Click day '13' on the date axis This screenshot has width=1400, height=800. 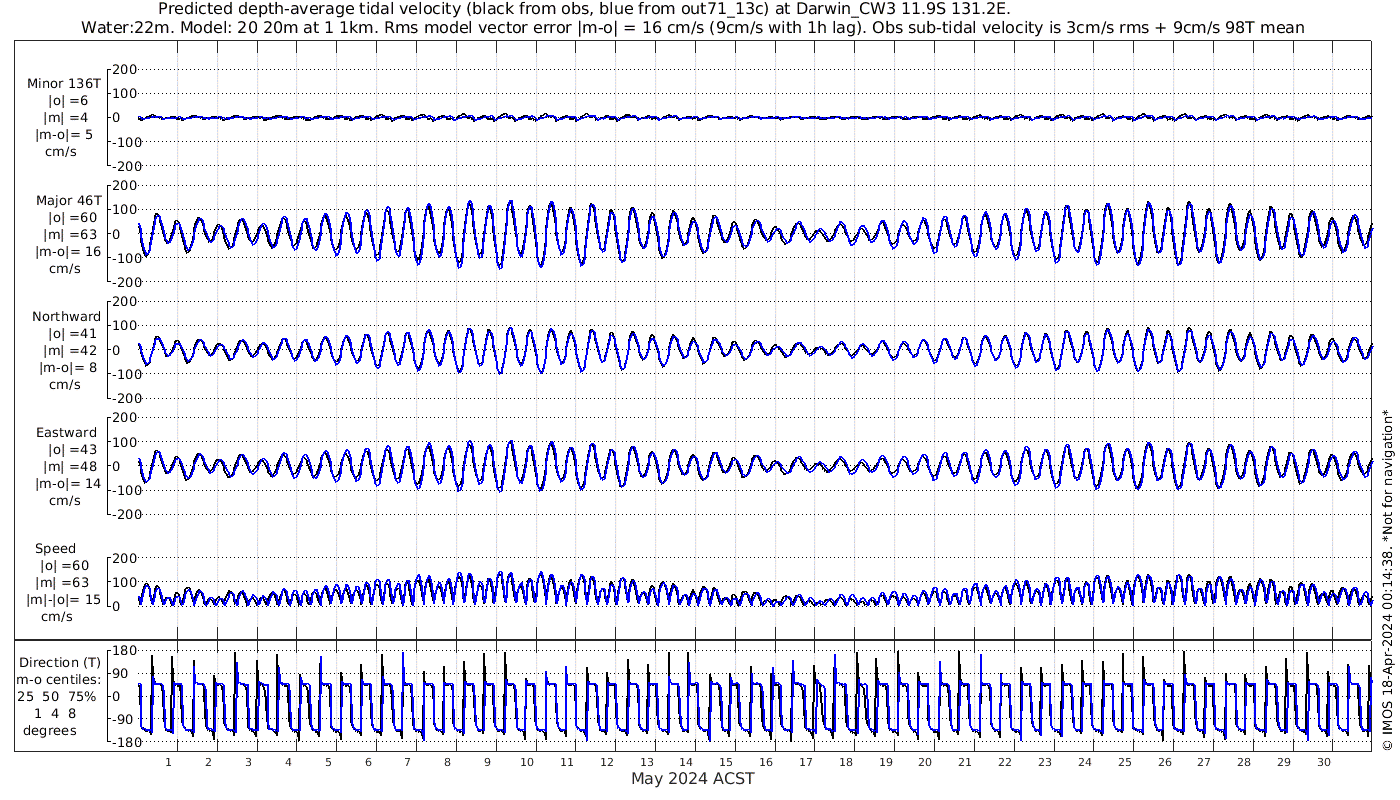[x=646, y=762]
